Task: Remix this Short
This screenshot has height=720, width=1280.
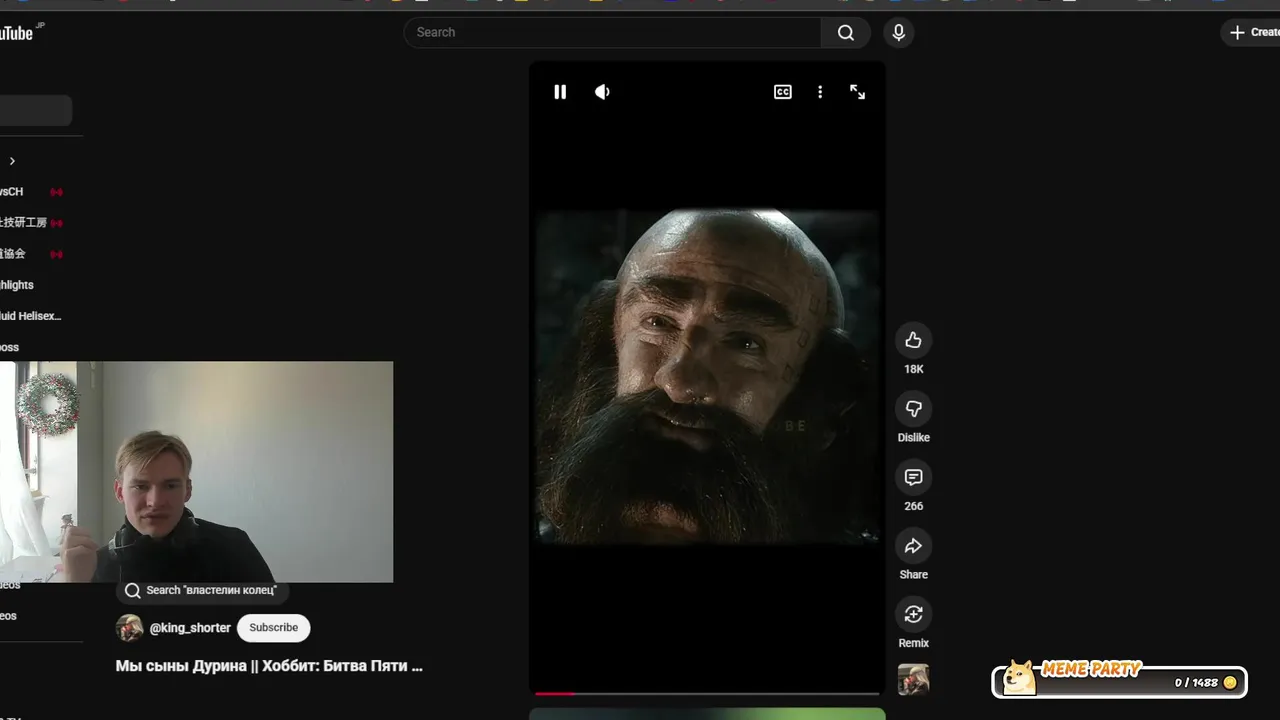Action: coord(913,614)
